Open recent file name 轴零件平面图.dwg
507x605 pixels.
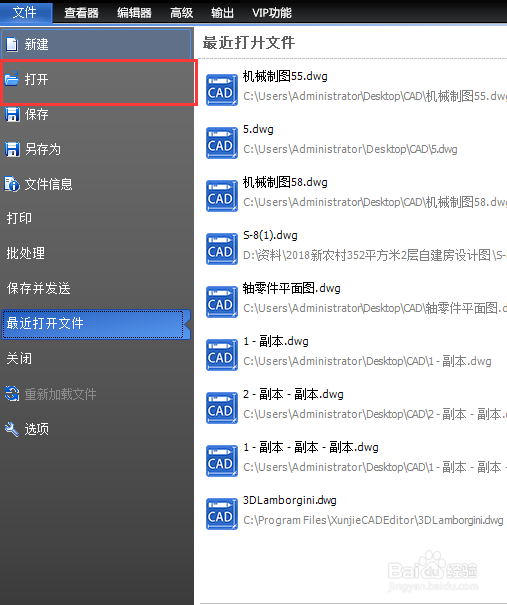pos(292,288)
